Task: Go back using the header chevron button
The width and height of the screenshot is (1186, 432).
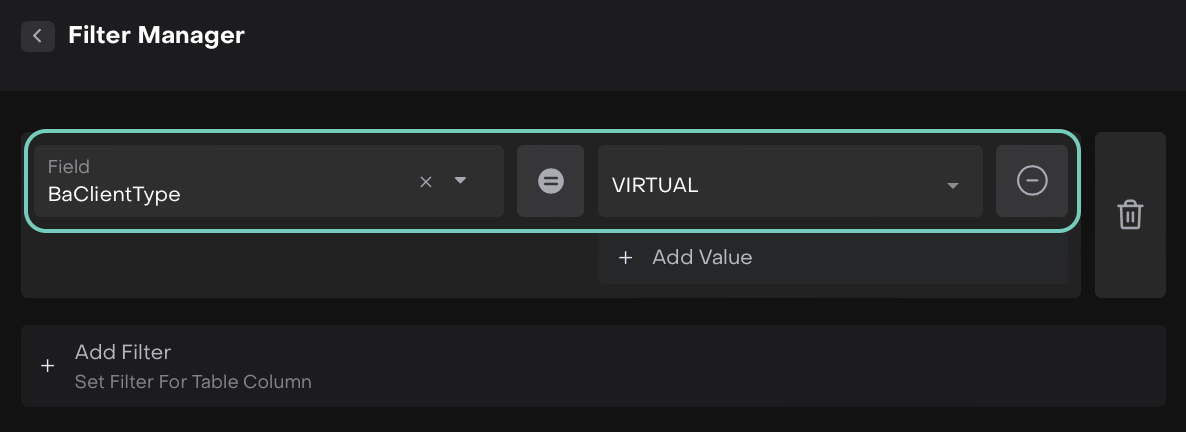Action: [x=37, y=36]
